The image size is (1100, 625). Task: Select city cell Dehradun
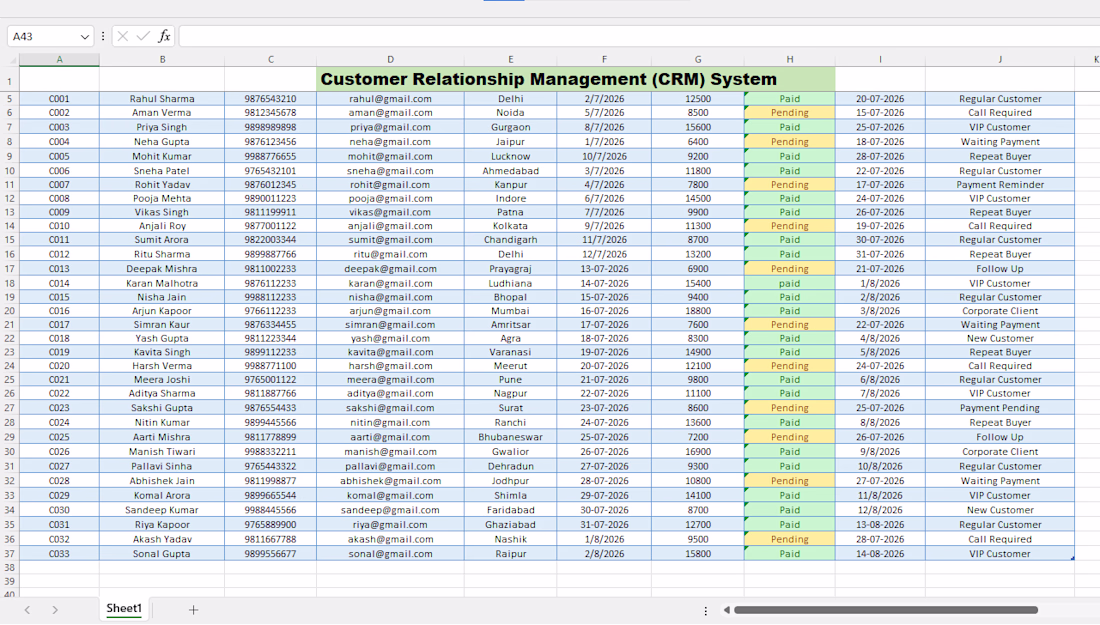point(511,466)
